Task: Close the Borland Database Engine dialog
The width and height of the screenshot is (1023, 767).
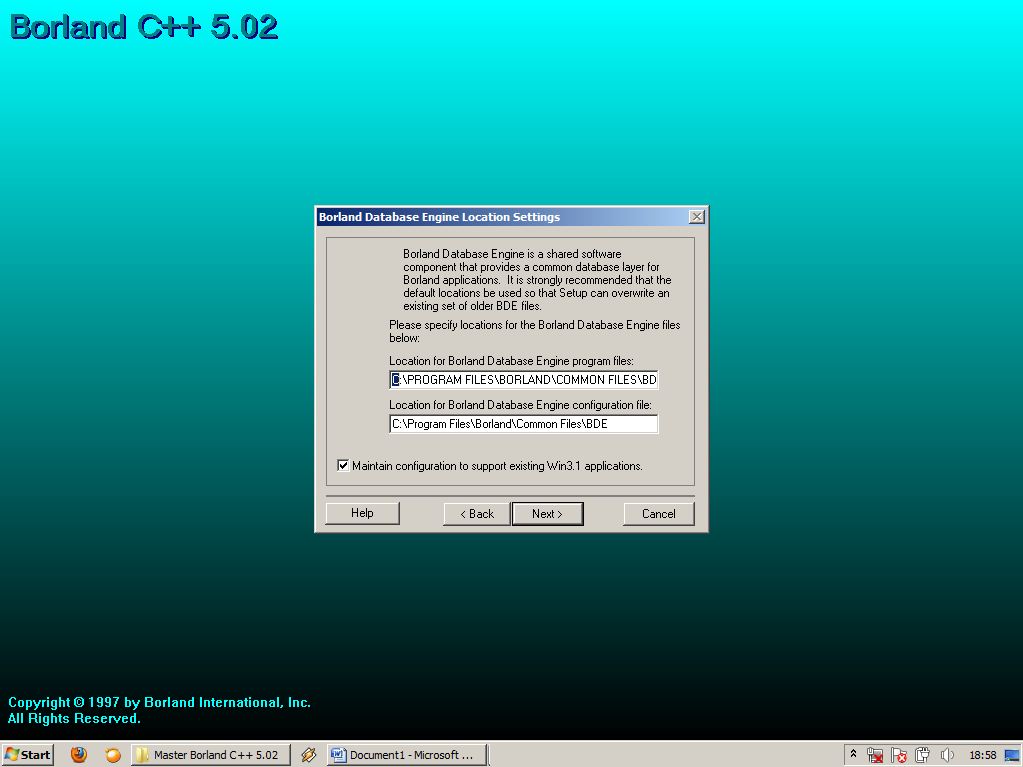Action: [697, 217]
